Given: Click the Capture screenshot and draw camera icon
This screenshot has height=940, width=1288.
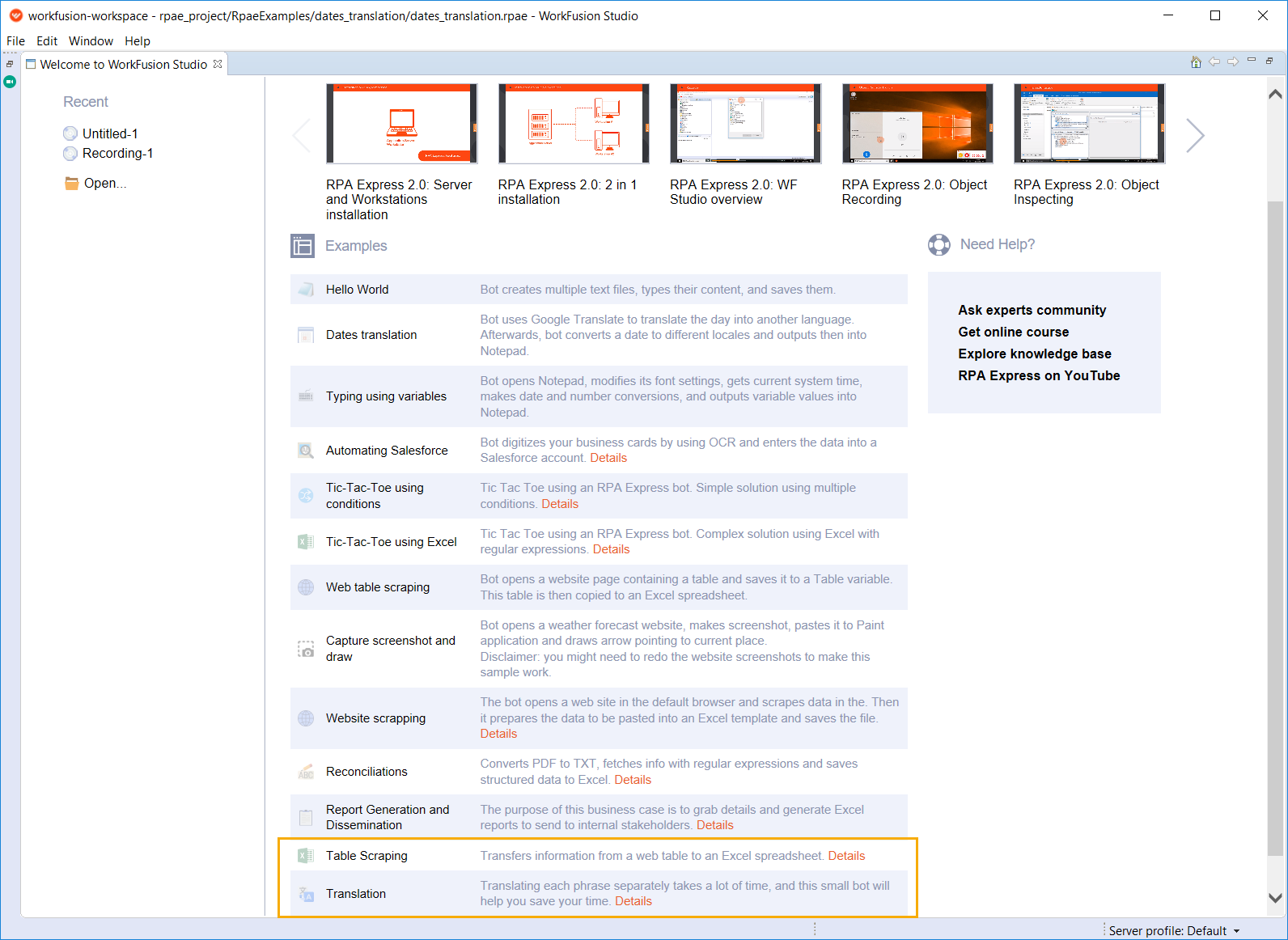Looking at the screenshot, I should pyautogui.click(x=306, y=649).
